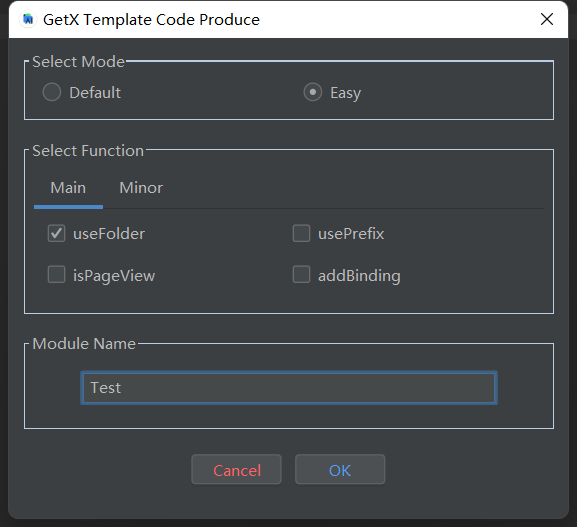Open the Minor tab
577x527 pixels.
141,188
